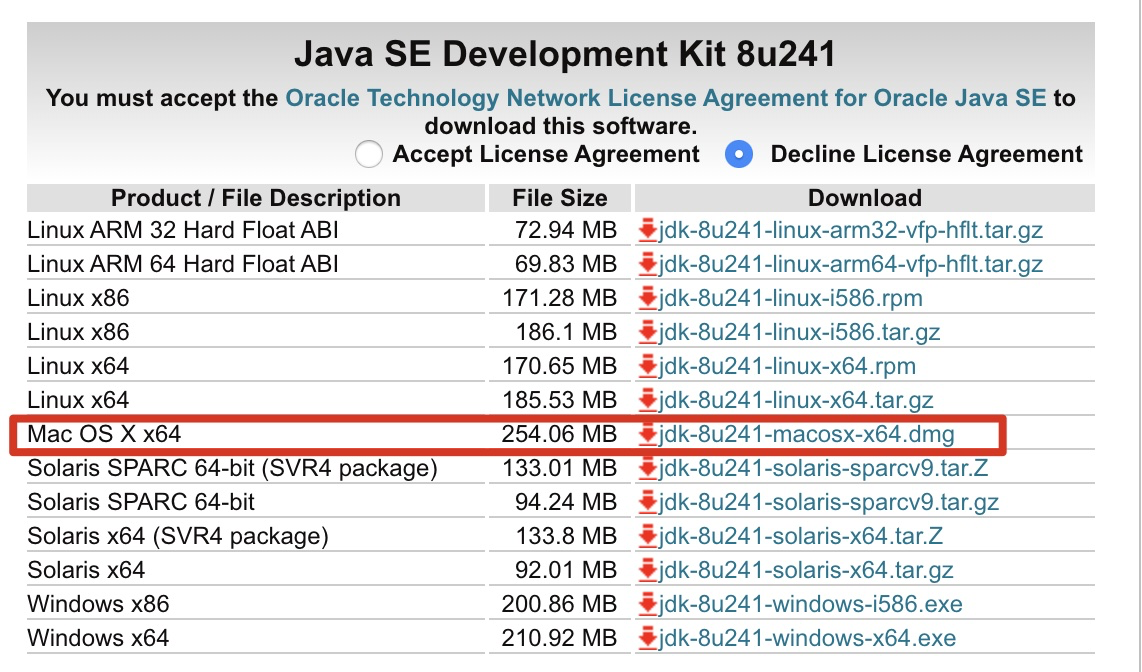Open the jdk-8u241-solaris-sparcv9.tar.Z link
This screenshot has height=672, width=1142.
[x=823, y=468]
